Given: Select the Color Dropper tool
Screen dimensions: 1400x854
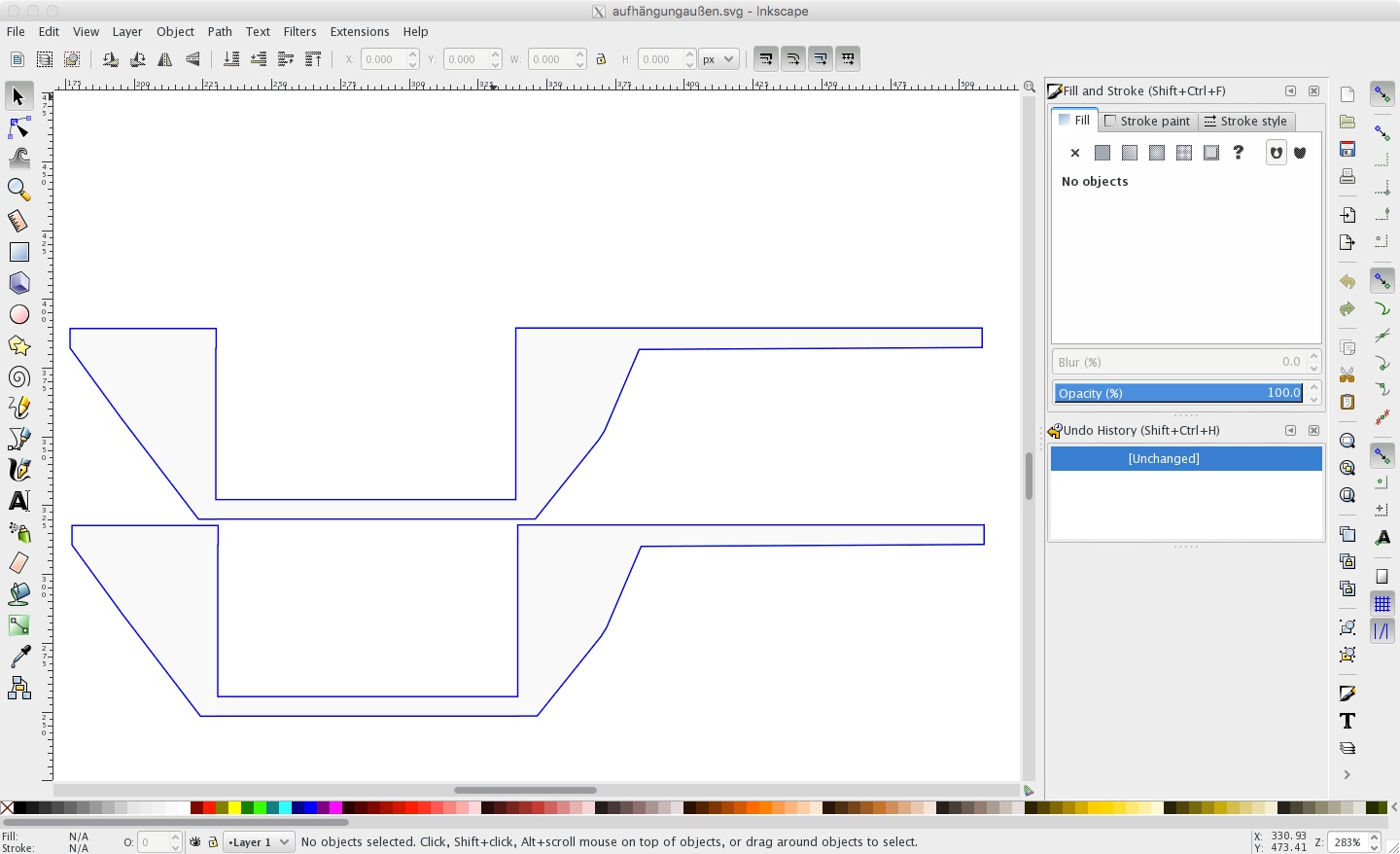Looking at the screenshot, I should coord(18,657).
